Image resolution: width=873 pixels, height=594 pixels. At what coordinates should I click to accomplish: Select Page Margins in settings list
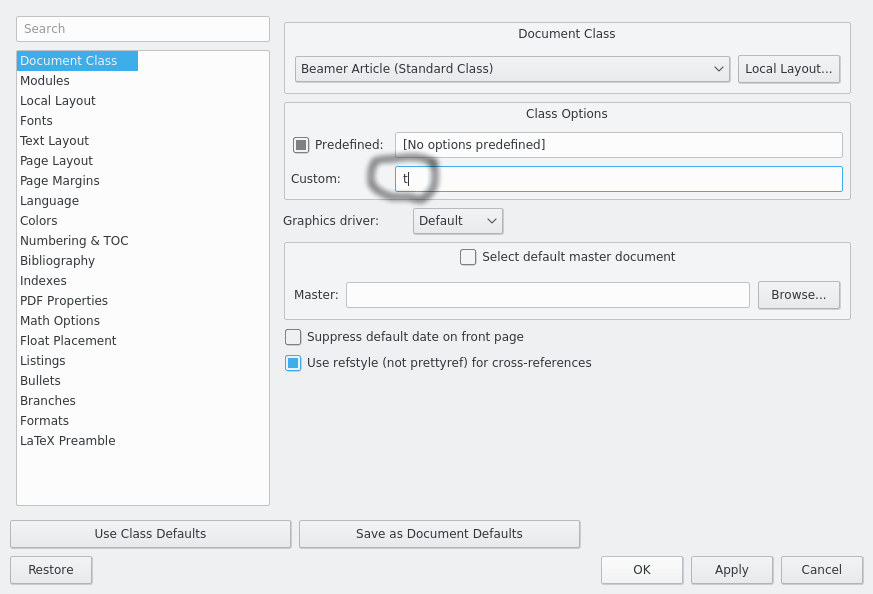click(60, 181)
